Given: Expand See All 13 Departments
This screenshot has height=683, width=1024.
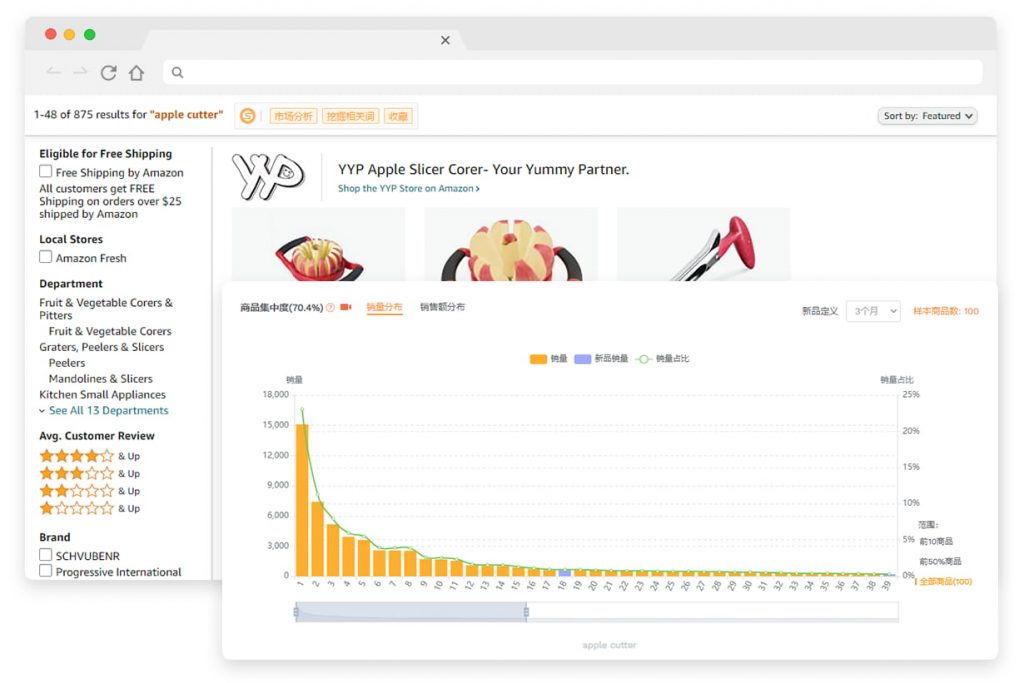Looking at the screenshot, I should click(x=108, y=410).
